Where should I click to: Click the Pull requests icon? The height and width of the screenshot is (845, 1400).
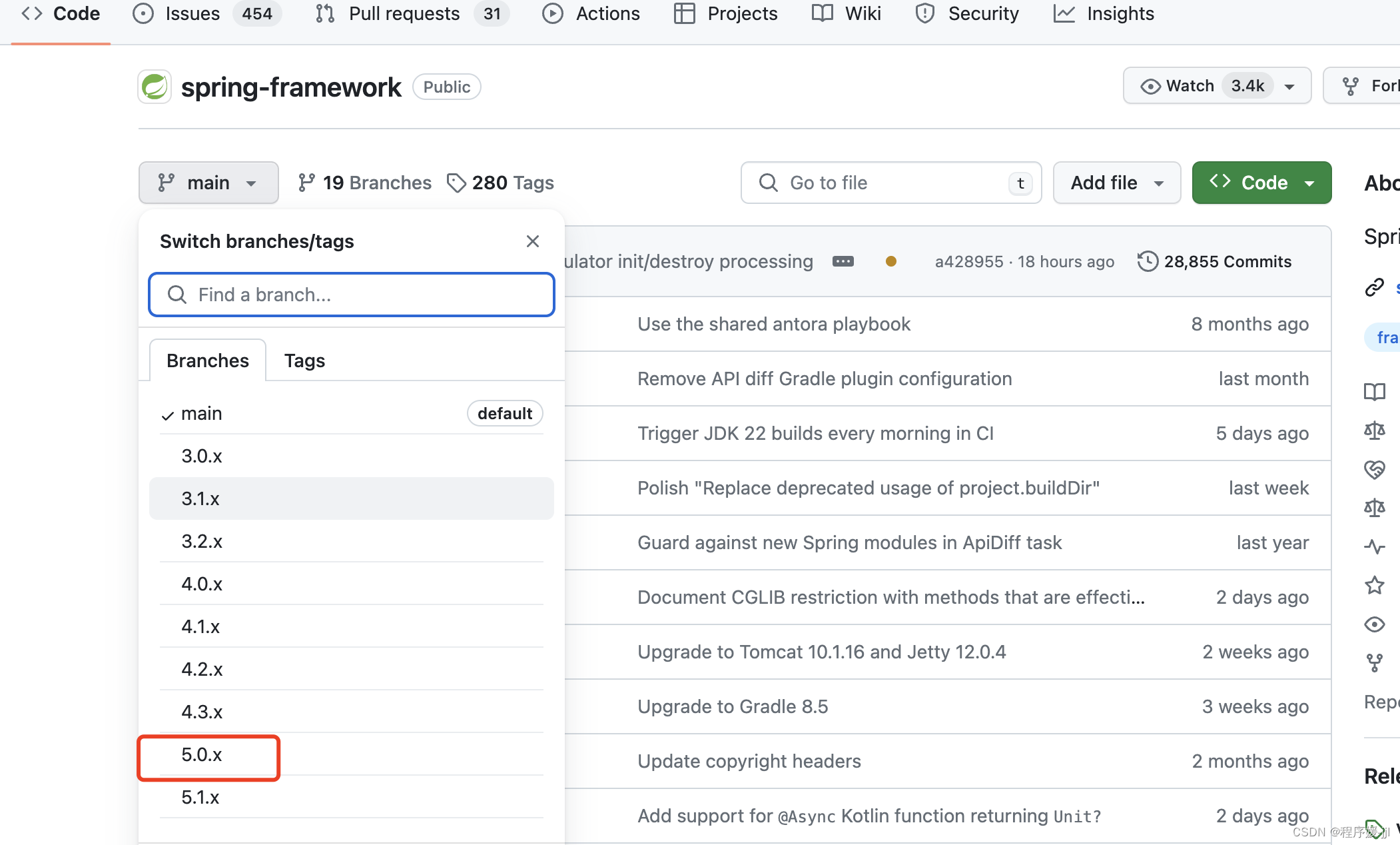coord(324,14)
